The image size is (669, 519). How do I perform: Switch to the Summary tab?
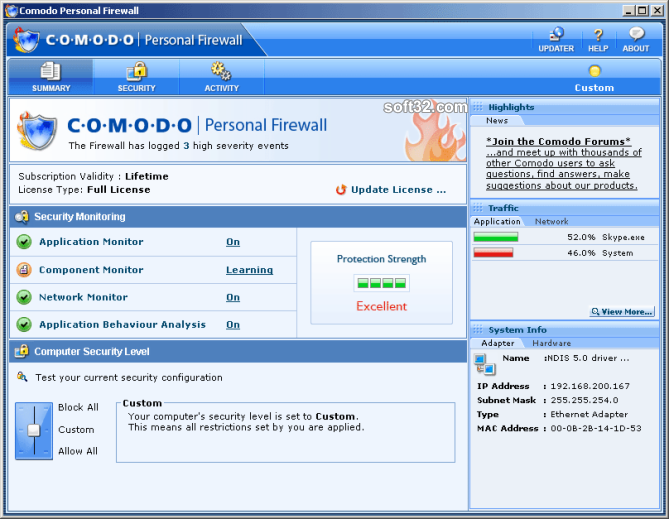51,77
